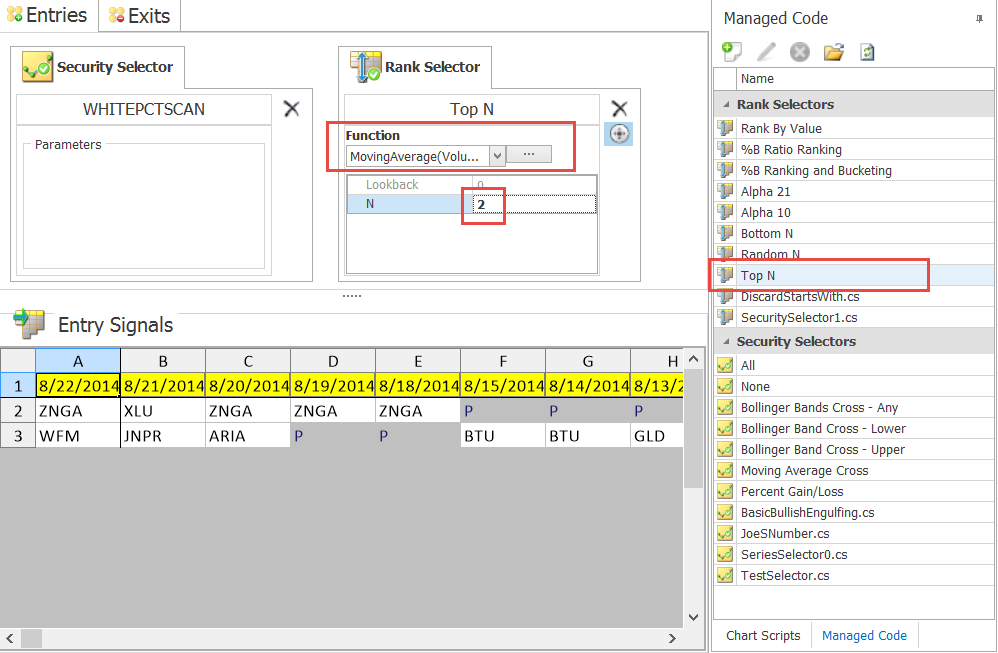The width and height of the screenshot is (998, 653).
Task: Remove the WHITEPCTSCAN security selector
Action: point(292,109)
